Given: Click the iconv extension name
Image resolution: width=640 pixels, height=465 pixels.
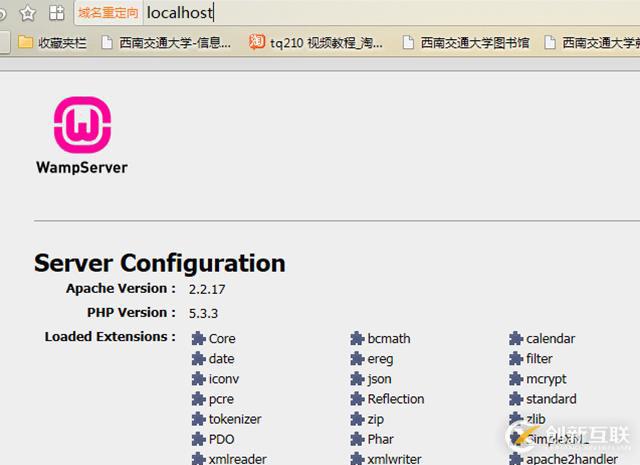Looking at the screenshot, I should point(224,379).
